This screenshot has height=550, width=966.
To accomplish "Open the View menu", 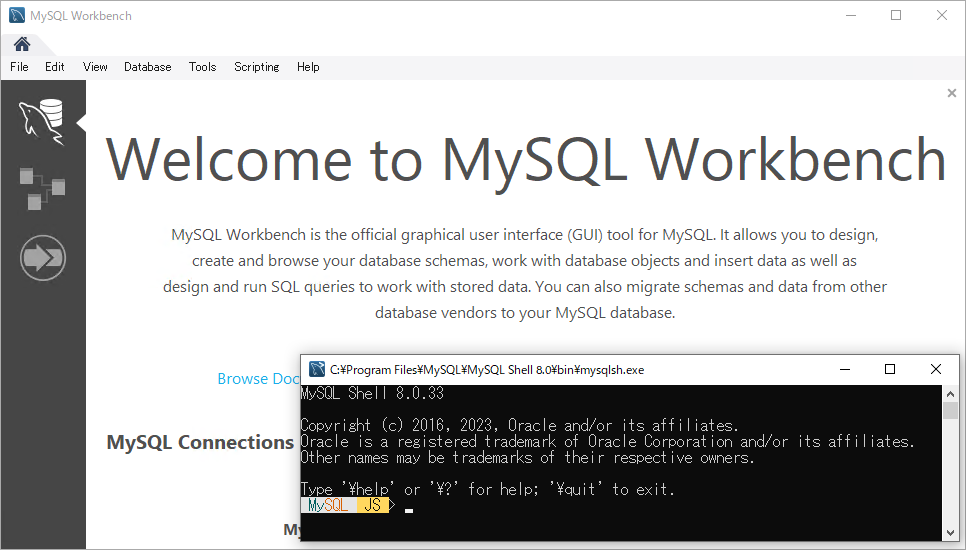I will [95, 67].
